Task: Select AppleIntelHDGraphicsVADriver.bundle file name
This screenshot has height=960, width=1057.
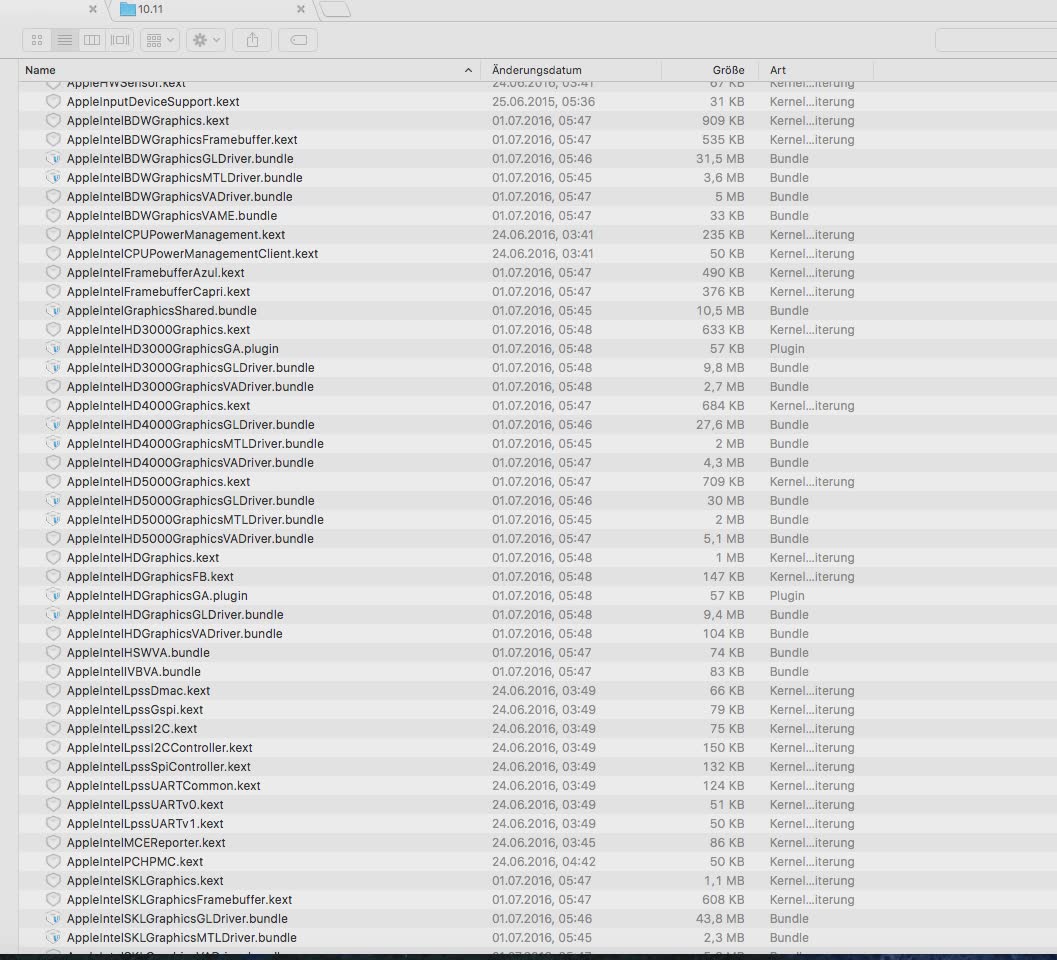Action: [175, 634]
